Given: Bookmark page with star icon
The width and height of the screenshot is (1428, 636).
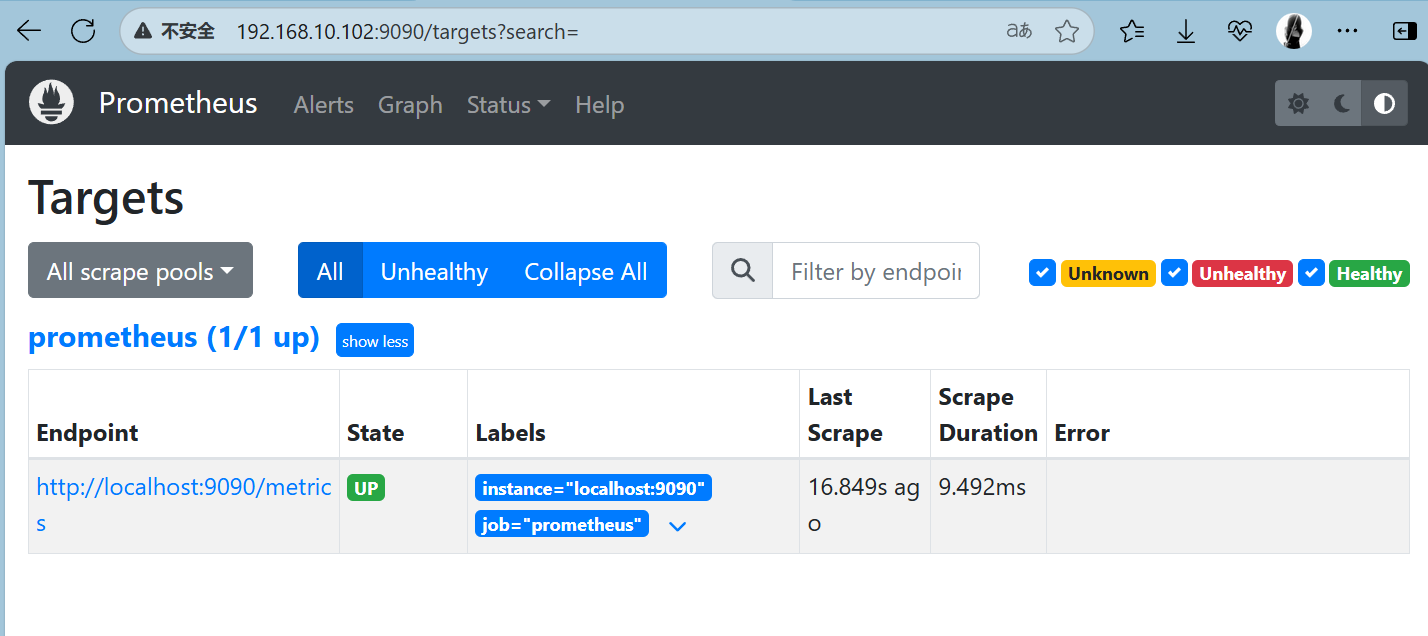Looking at the screenshot, I should 1067,31.
